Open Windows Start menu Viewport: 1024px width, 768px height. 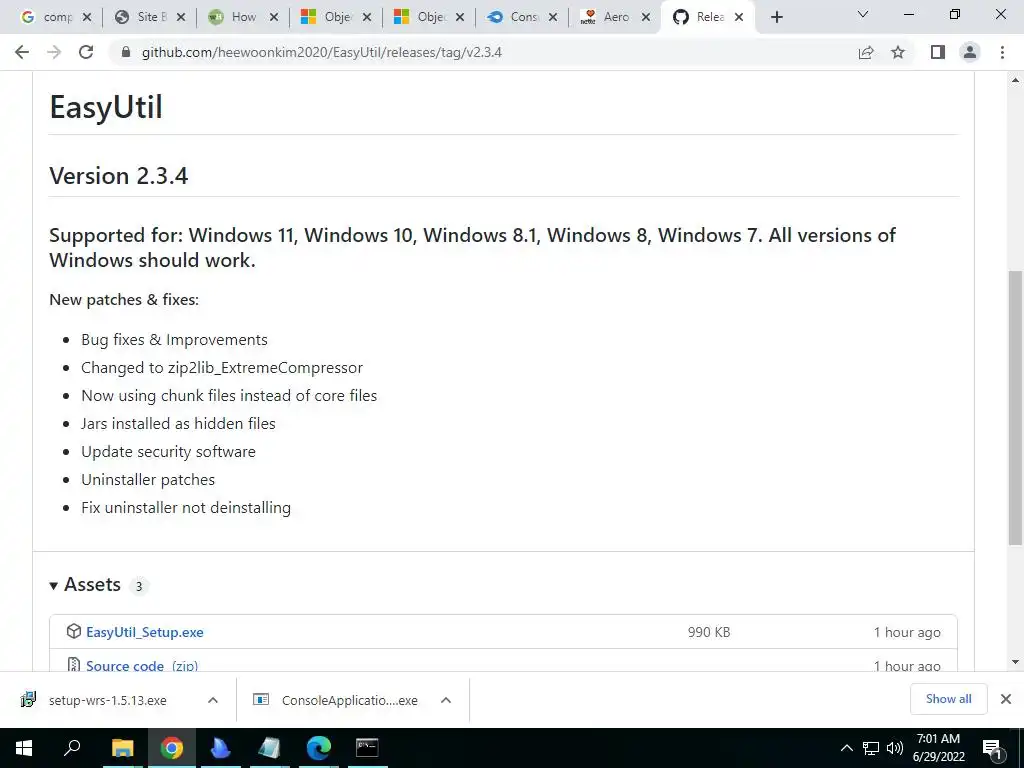coord(24,748)
